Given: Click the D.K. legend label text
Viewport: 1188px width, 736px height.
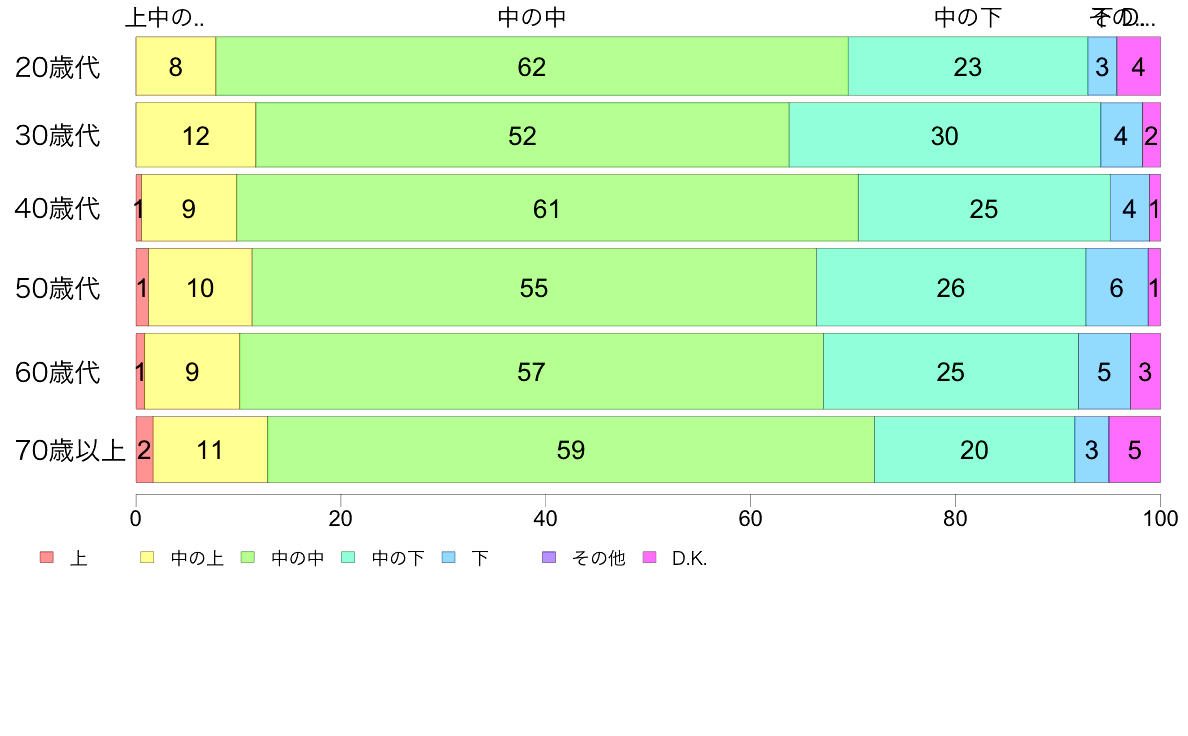Looking at the screenshot, I should [689, 559].
